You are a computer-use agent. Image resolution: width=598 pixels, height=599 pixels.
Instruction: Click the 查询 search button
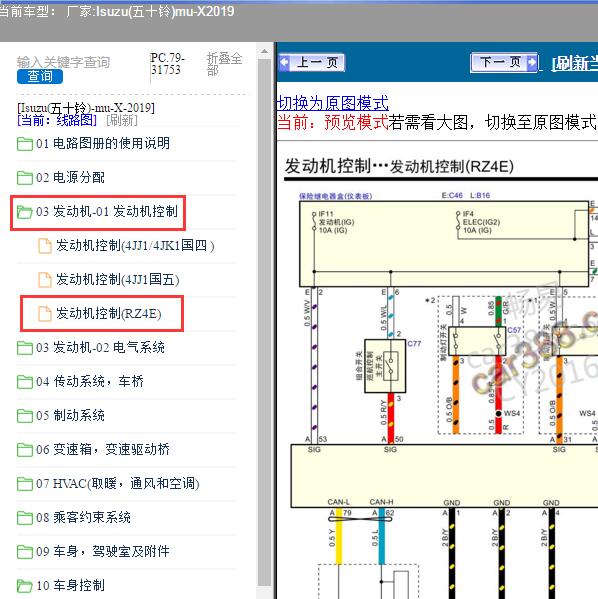40,76
